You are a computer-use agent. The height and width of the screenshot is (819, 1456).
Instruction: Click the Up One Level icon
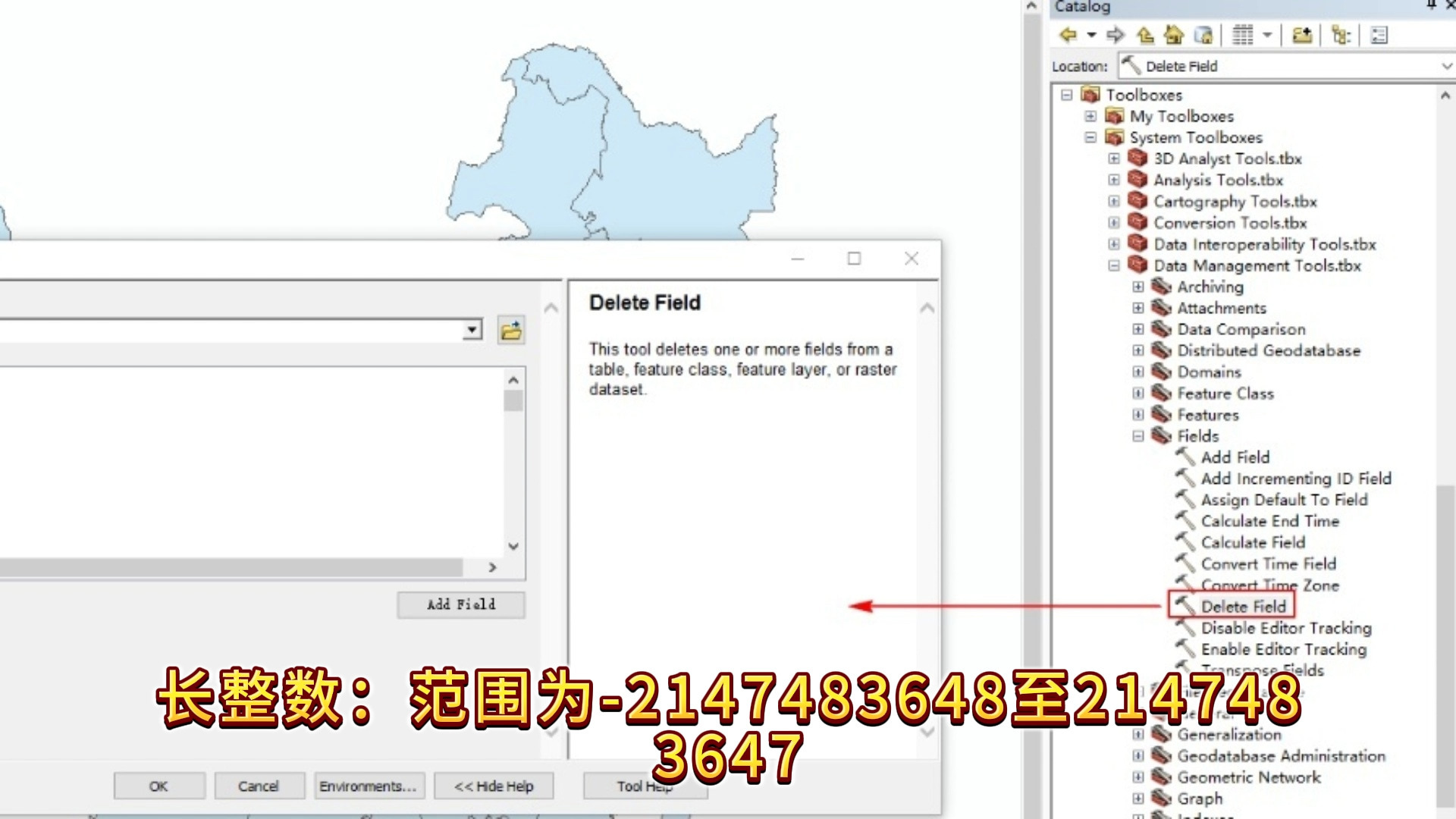(1145, 35)
